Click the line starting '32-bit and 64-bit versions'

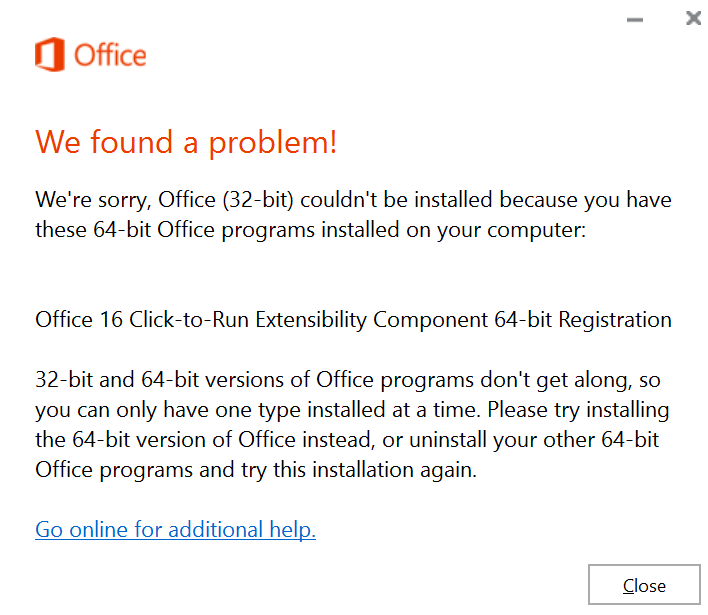point(347,380)
